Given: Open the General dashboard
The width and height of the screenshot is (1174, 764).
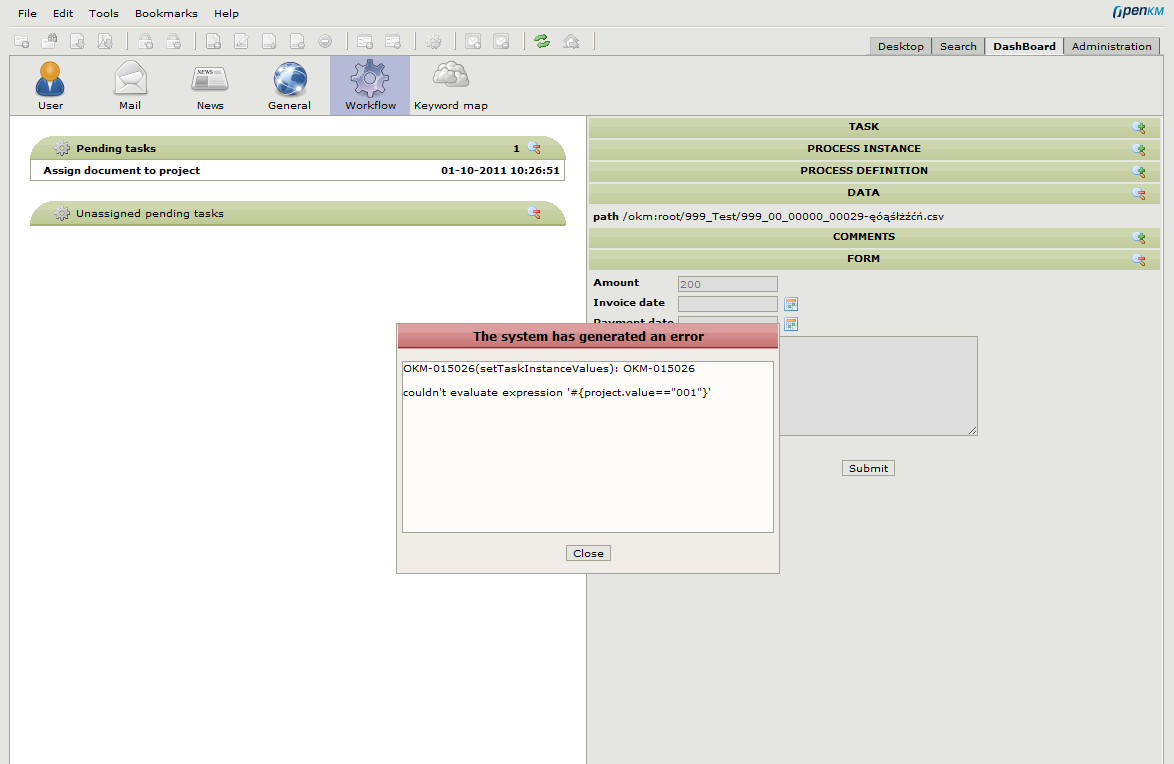Looking at the screenshot, I should [x=289, y=85].
